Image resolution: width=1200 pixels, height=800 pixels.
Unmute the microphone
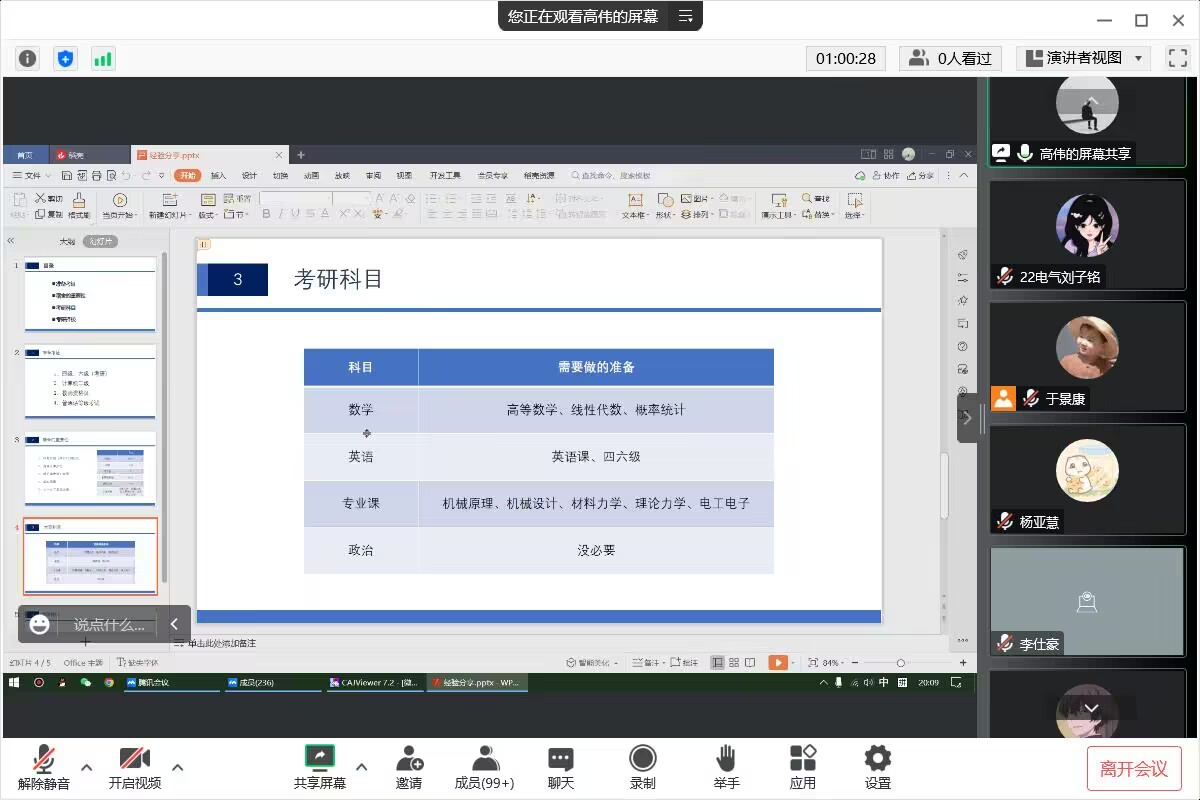tap(43, 767)
